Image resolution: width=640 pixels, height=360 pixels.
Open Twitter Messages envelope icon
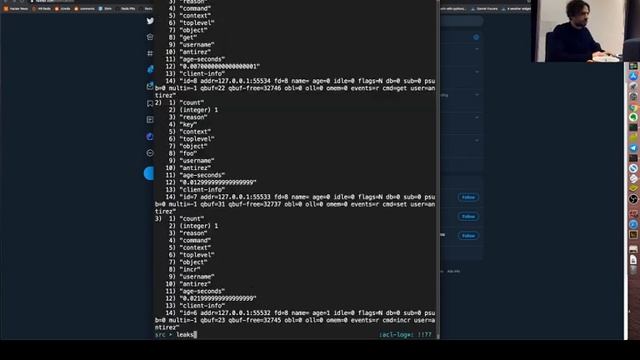click(x=150, y=86)
